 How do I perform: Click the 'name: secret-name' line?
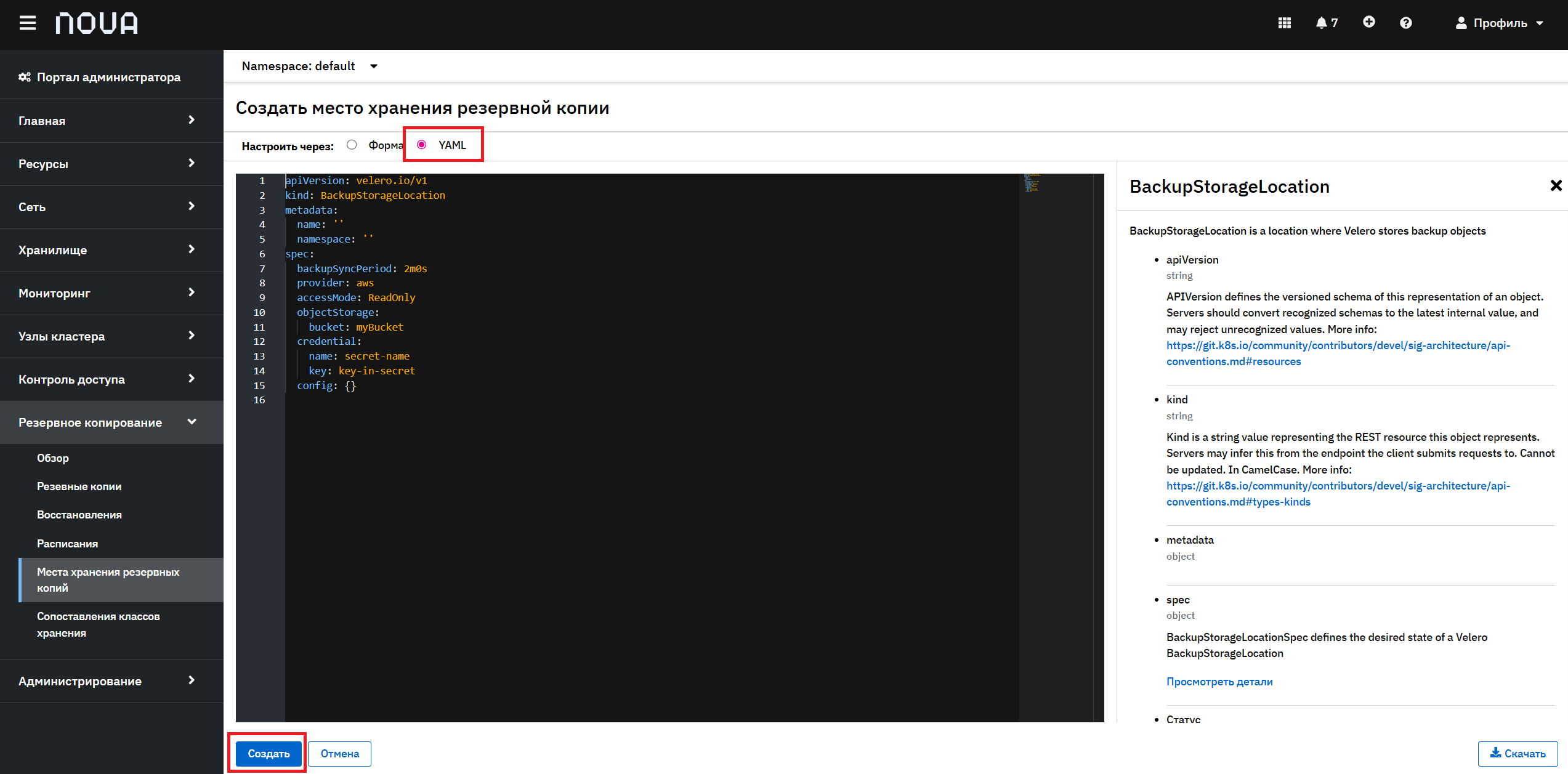(x=359, y=356)
